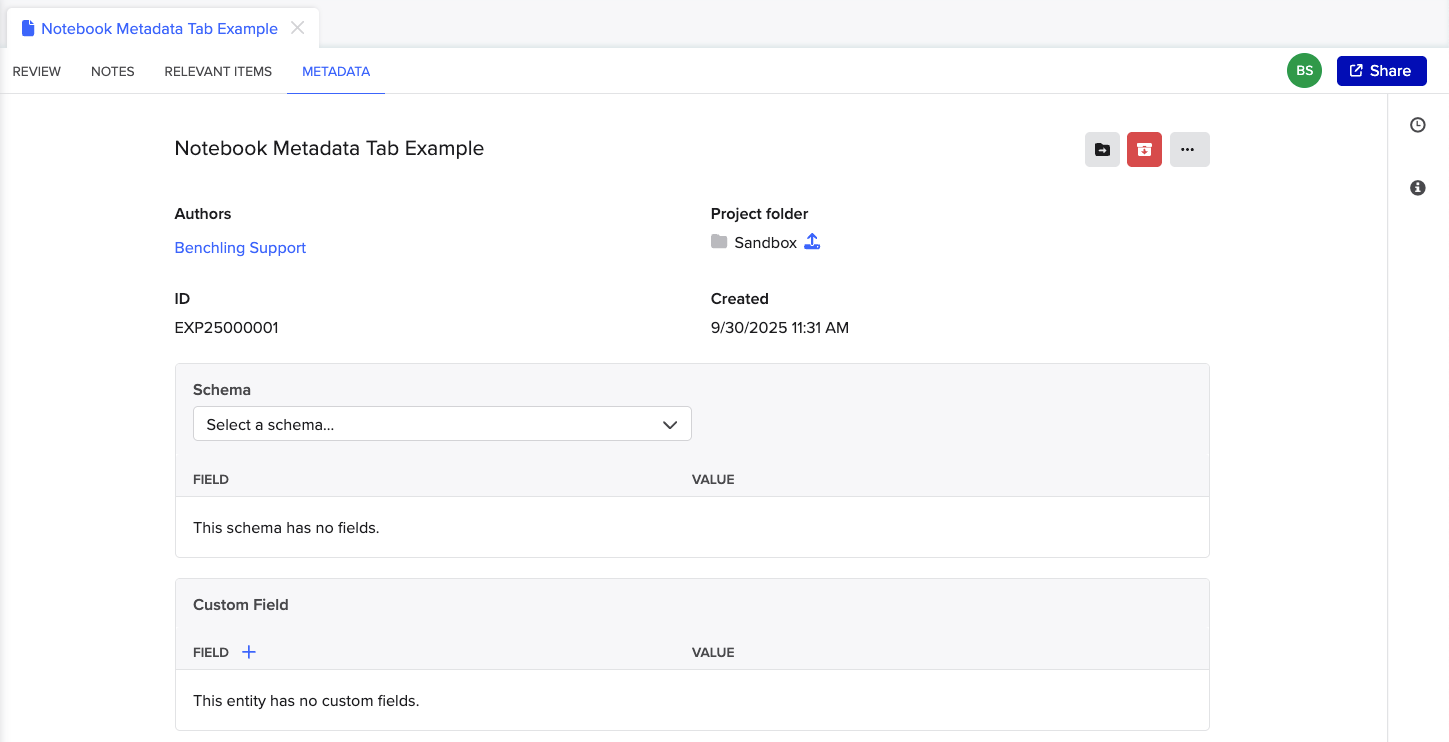Image resolution: width=1449 pixels, height=742 pixels.
Task: Add a custom field with plus icon
Action: pos(249,652)
